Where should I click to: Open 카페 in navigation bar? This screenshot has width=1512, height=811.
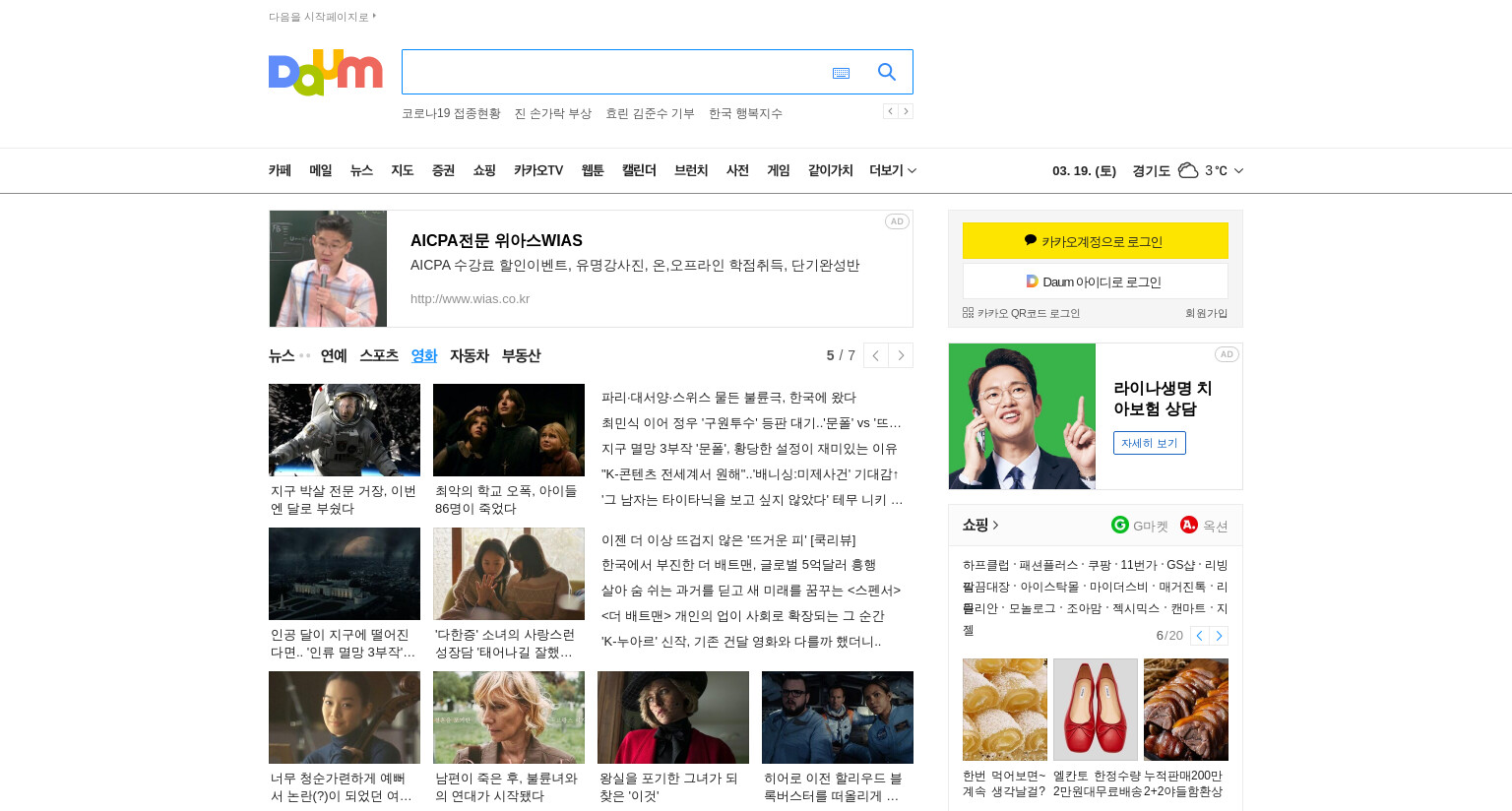pos(280,170)
